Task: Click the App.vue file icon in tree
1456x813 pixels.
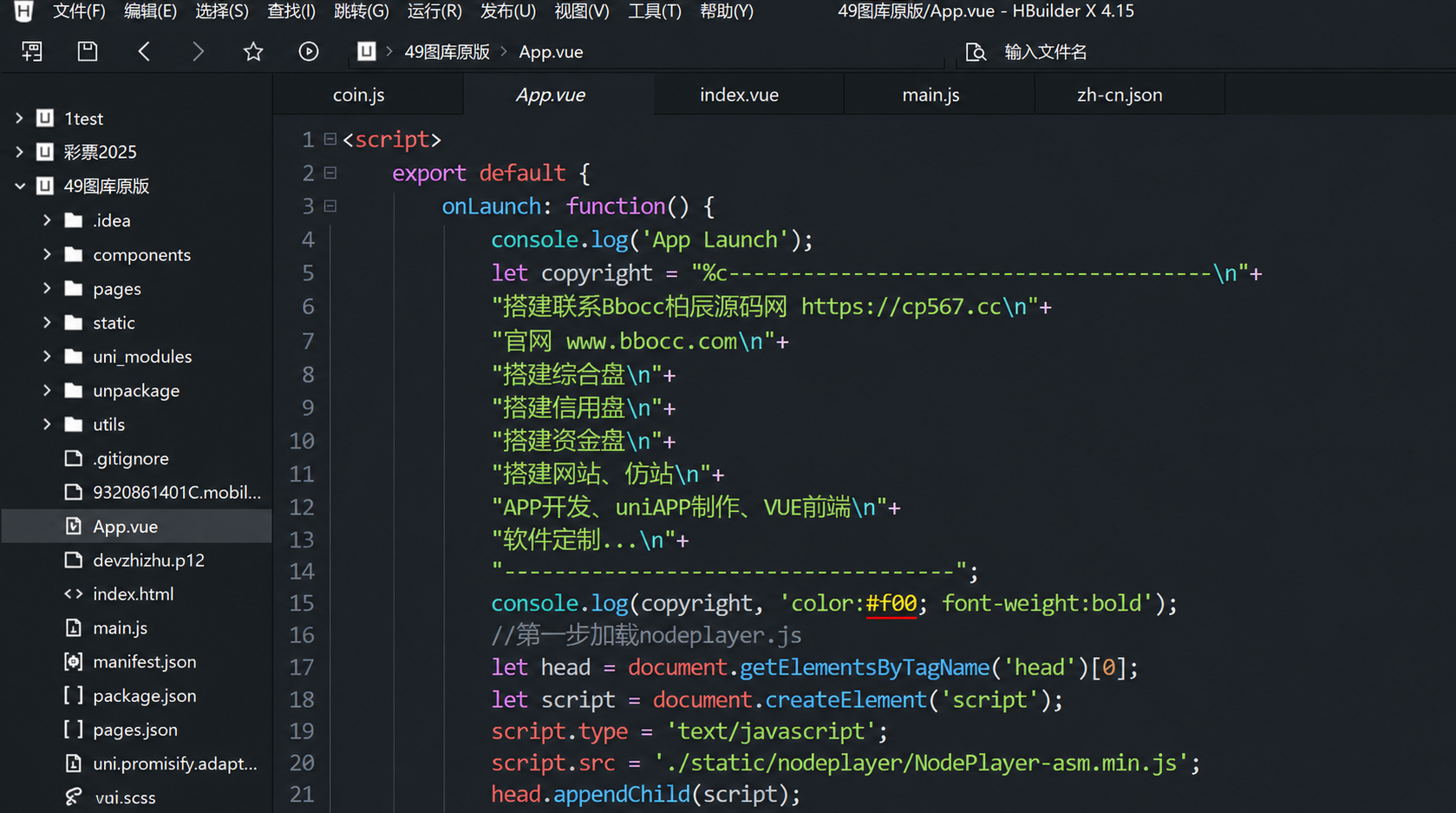Action: pos(74,527)
